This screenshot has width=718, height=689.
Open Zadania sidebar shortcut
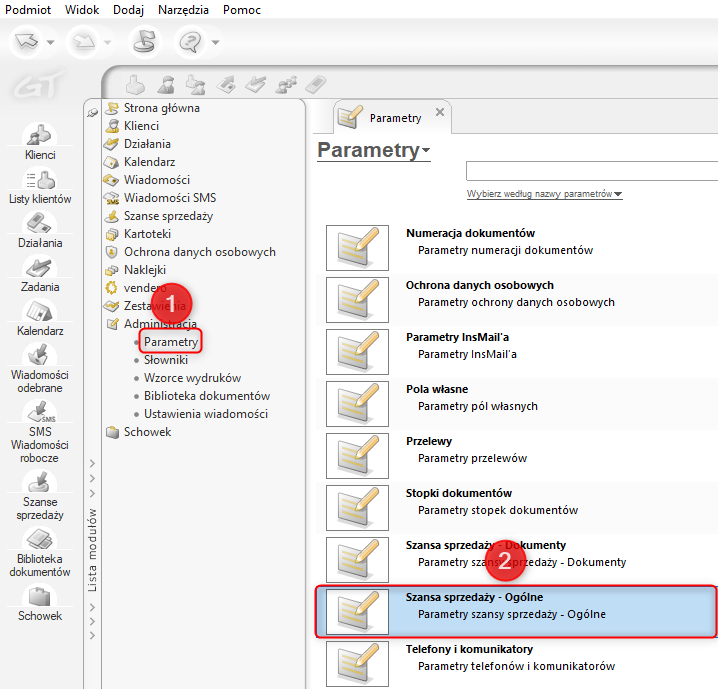point(40,274)
